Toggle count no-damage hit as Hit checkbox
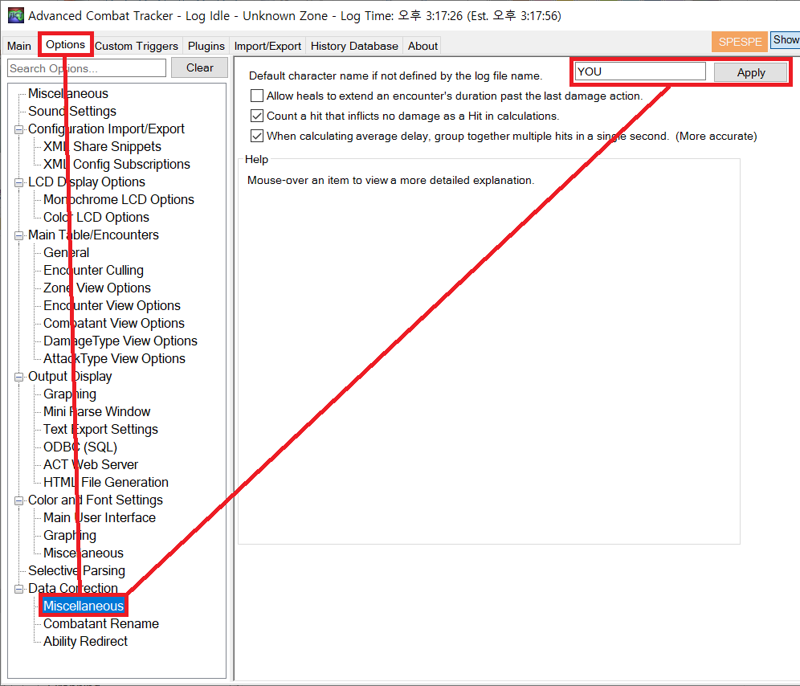Viewport: 800px width, 686px height. point(257,116)
